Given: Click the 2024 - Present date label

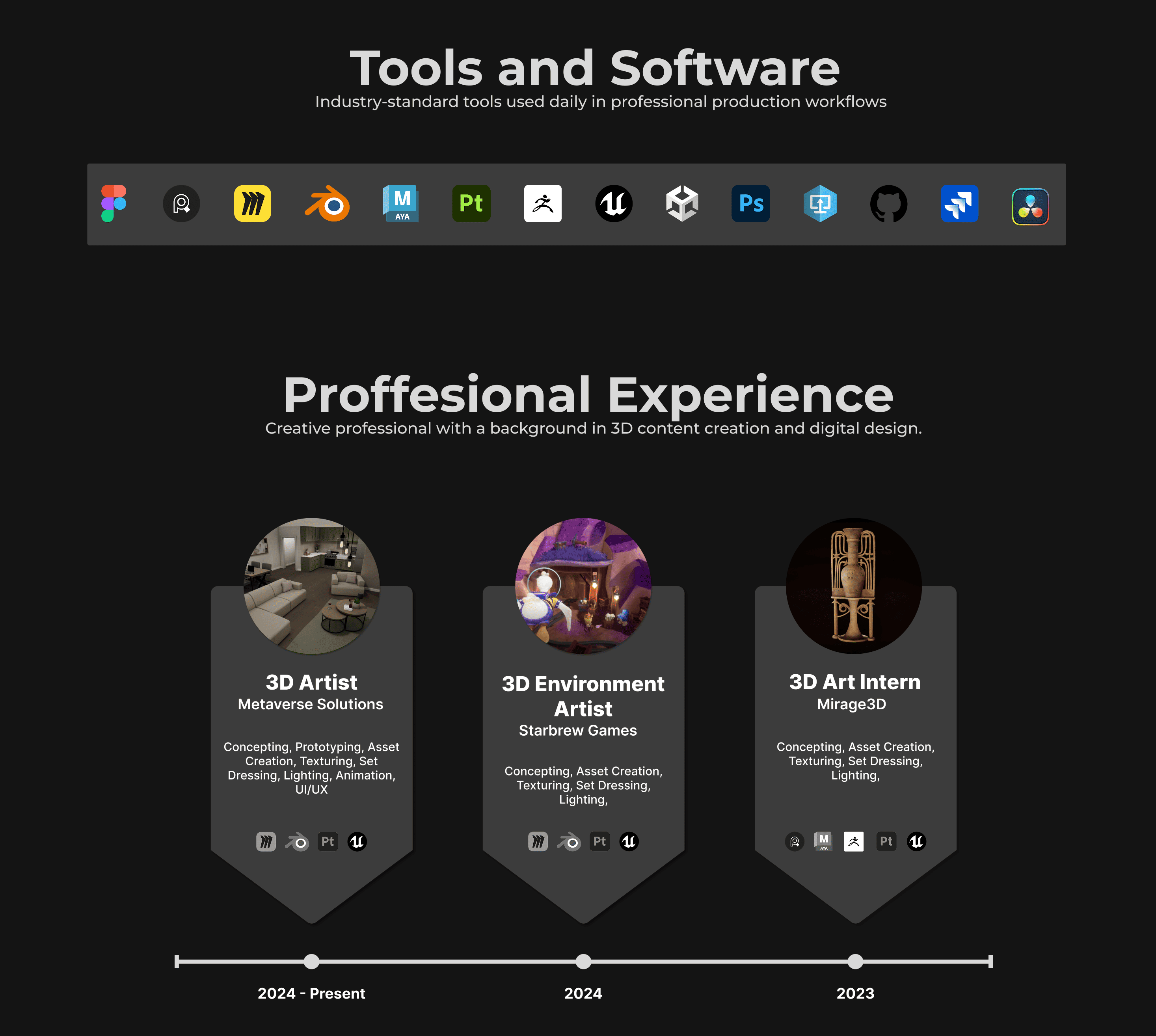Looking at the screenshot, I should (311, 993).
